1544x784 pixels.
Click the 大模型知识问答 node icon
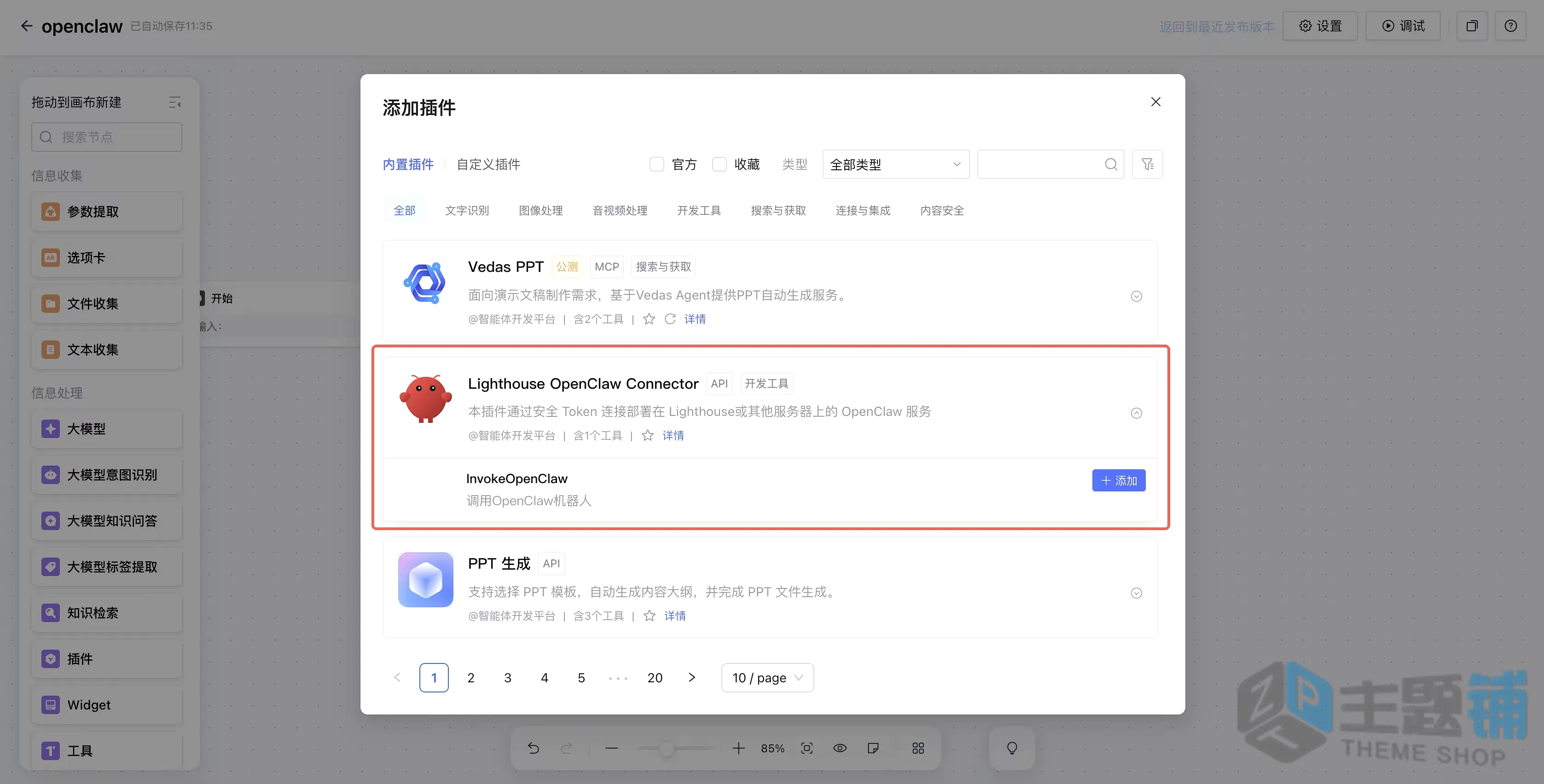(x=50, y=521)
